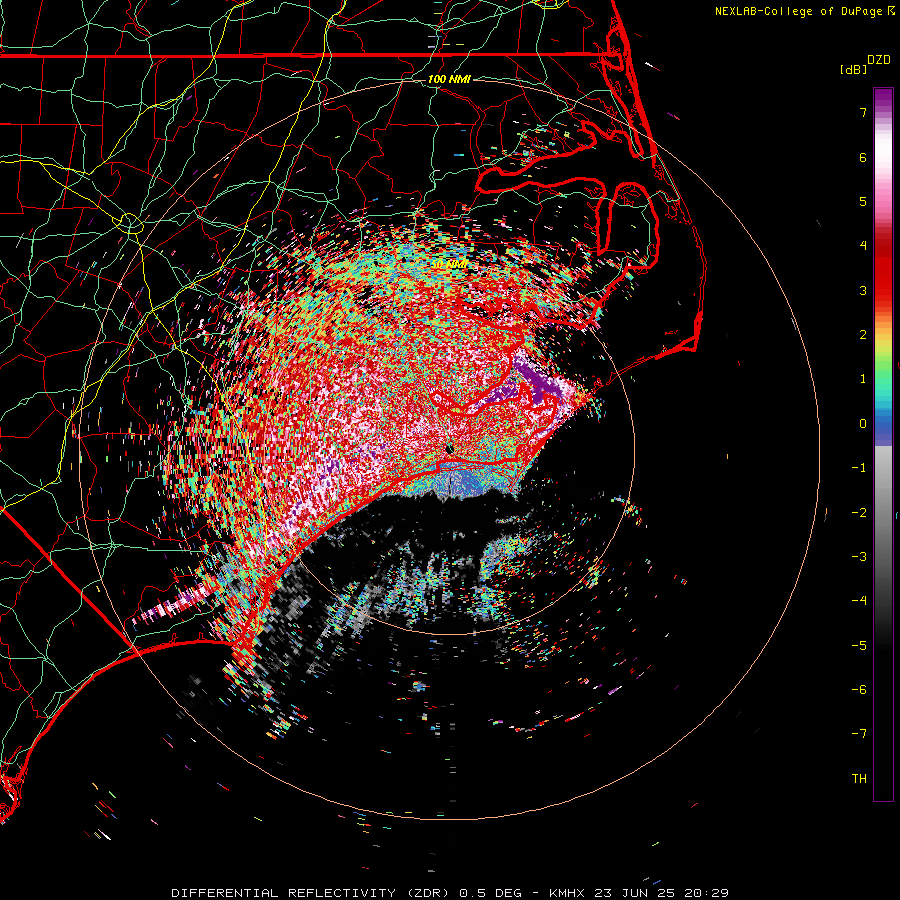Click the 6 value on the color scale
This screenshot has width=900, height=900.
pos(863,157)
